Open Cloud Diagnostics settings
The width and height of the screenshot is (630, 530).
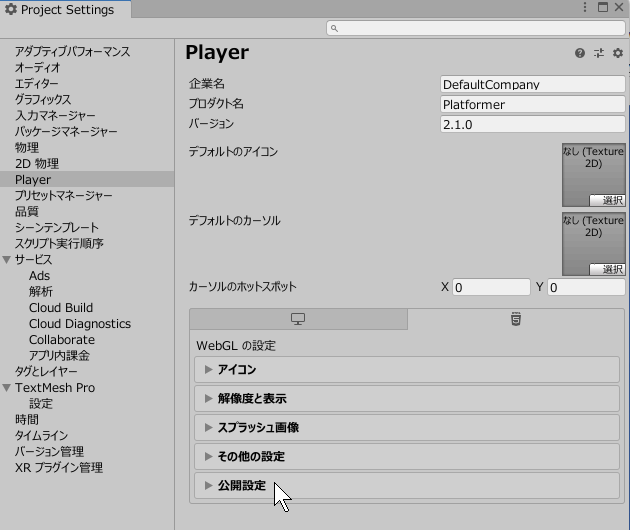pyautogui.click(x=80, y=324)
